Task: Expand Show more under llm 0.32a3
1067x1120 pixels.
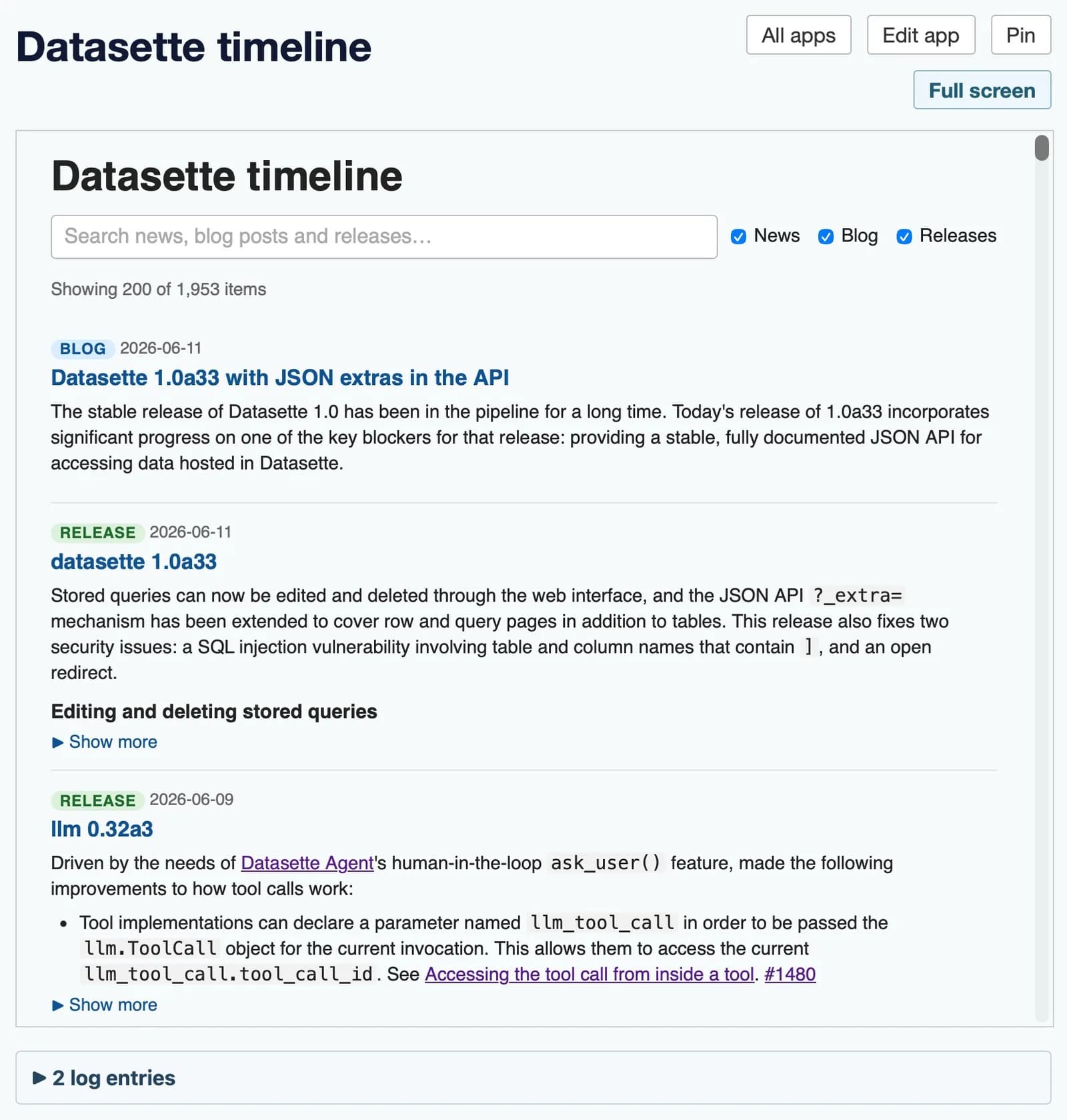Action: point(105,1005)
